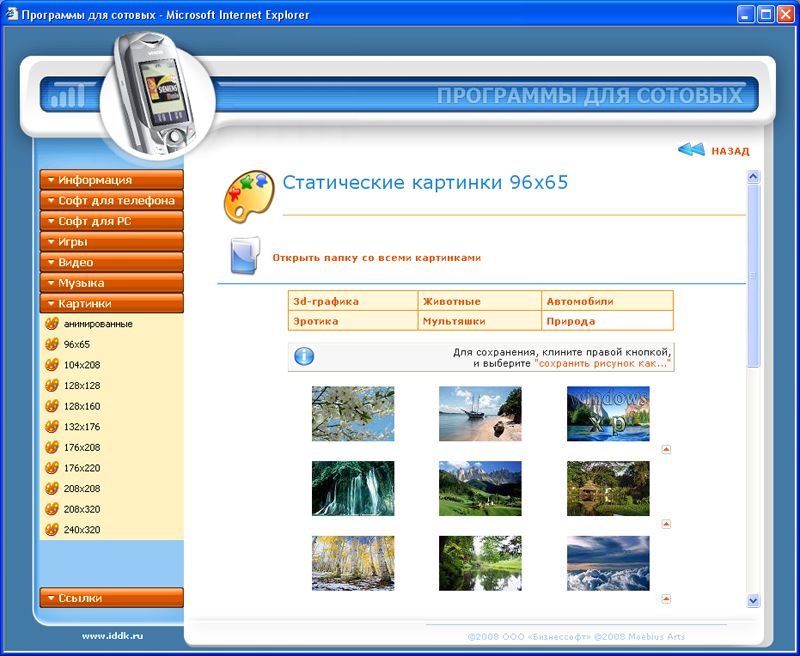Click the blue info icon in the hint bar
This screenshot has height=656, width=800.
pos(304,357)
